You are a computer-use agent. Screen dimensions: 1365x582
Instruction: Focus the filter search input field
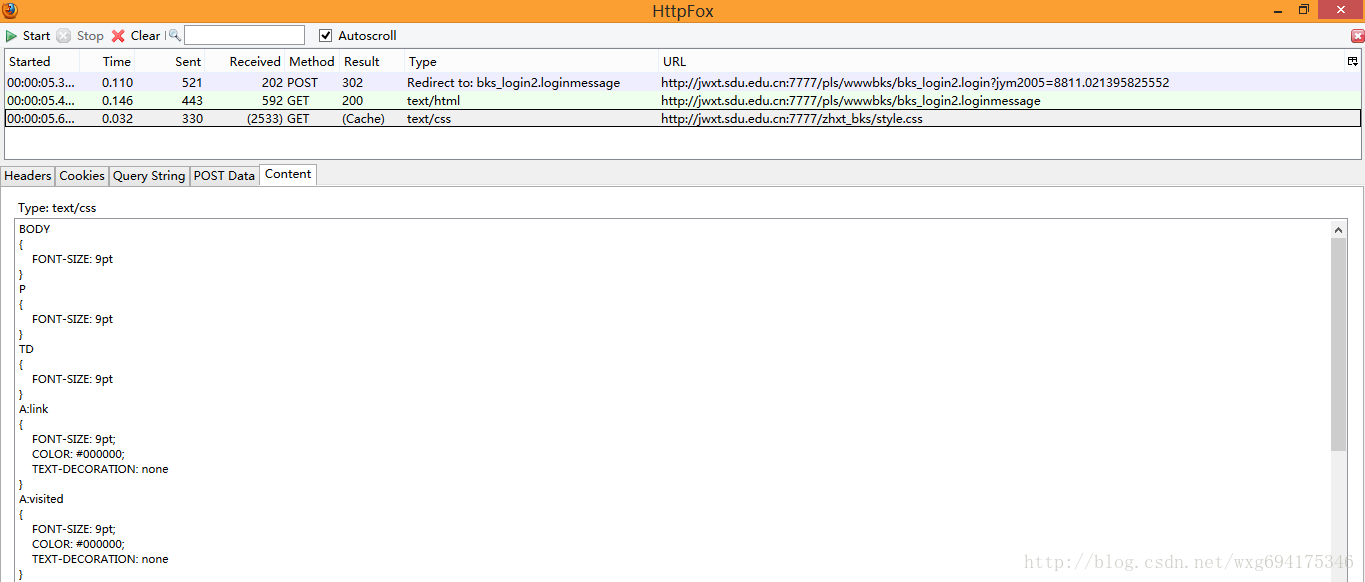pos(244,35)
